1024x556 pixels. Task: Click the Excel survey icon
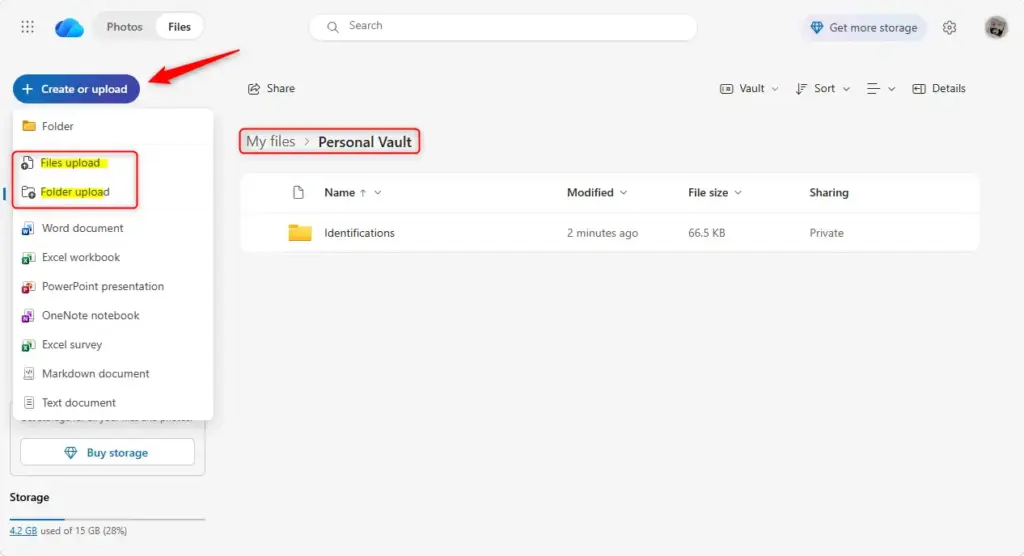coord(28,344)
